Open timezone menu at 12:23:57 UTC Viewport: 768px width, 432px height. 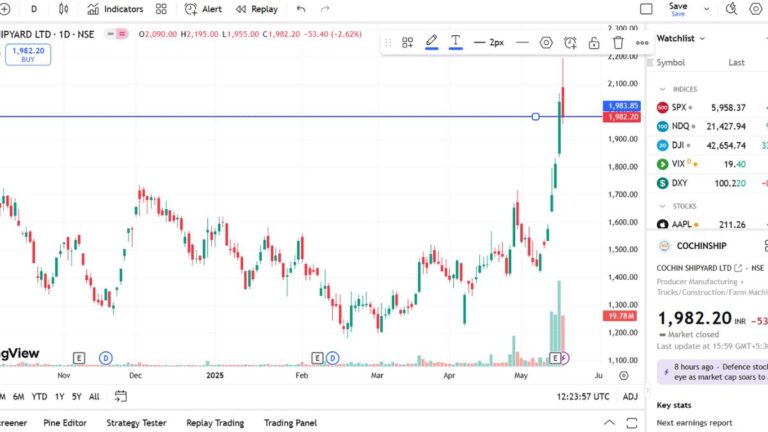point(583,397)
